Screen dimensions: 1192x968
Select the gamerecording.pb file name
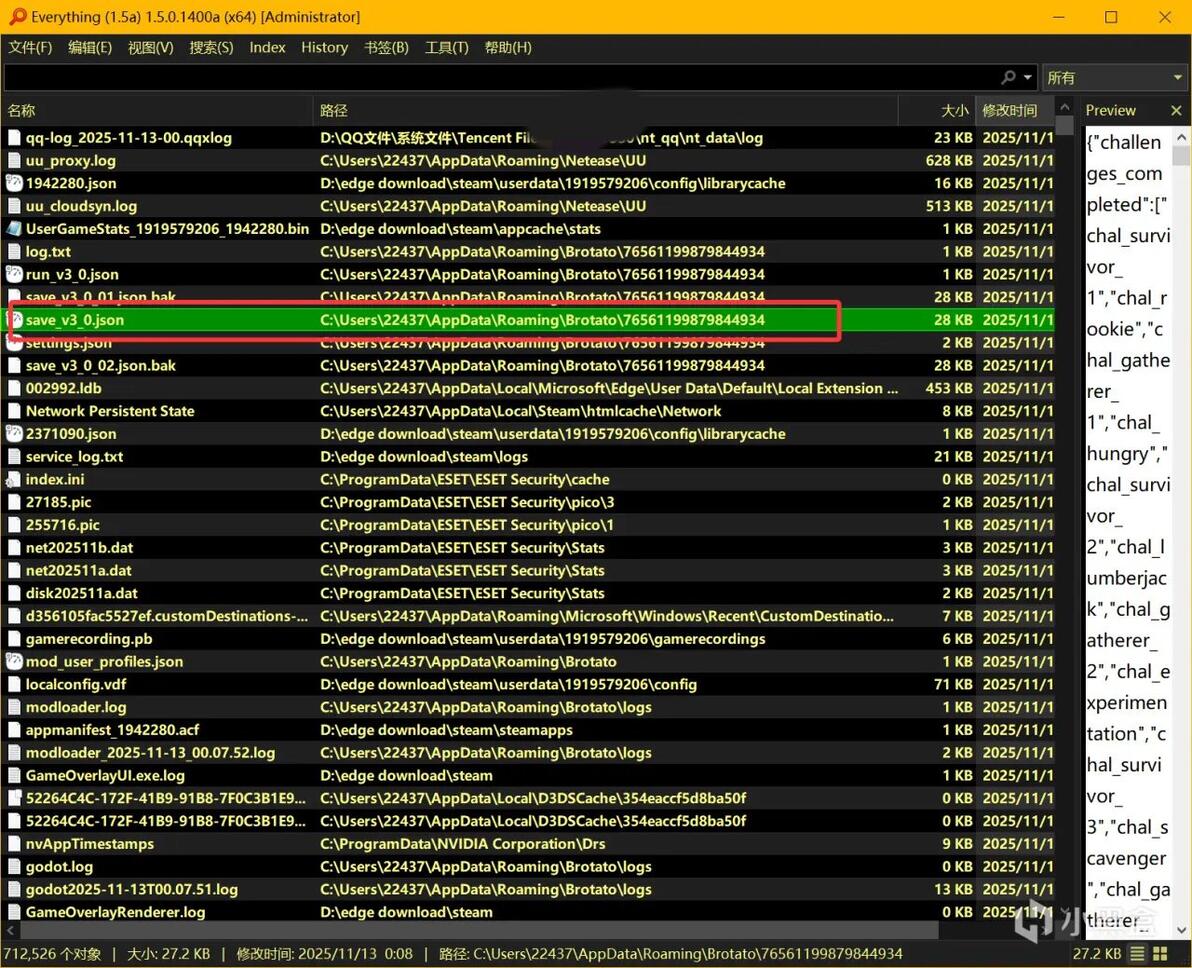click(x=89, y=639)
